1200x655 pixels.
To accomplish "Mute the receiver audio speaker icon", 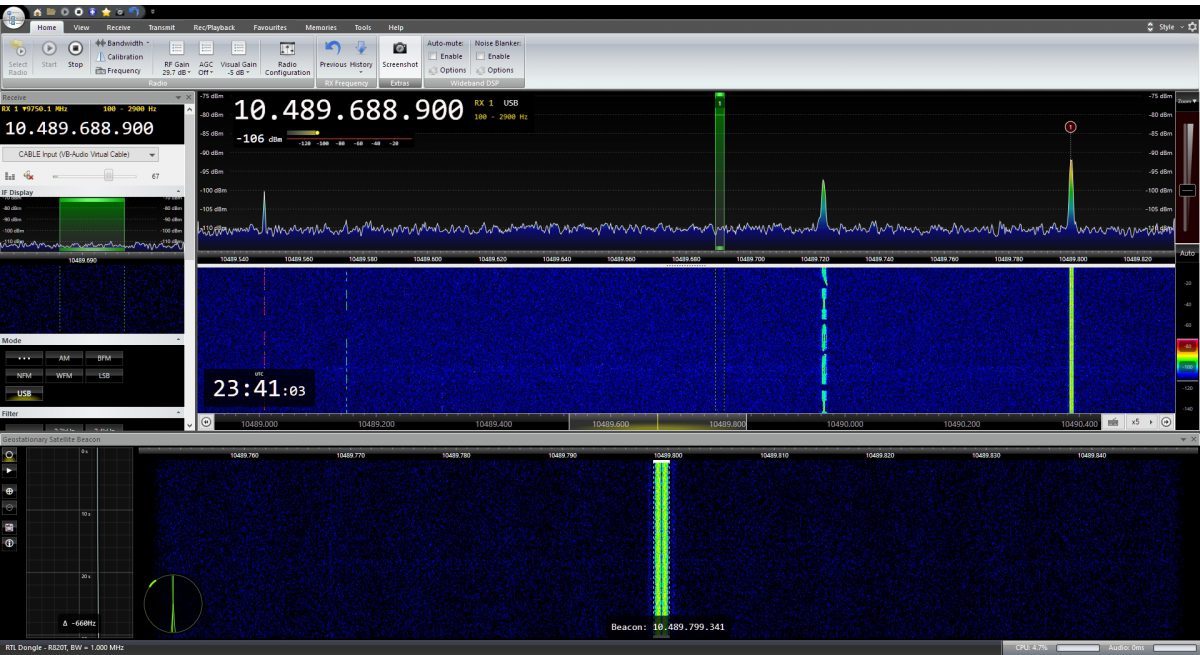I will [x=29, y=175].
